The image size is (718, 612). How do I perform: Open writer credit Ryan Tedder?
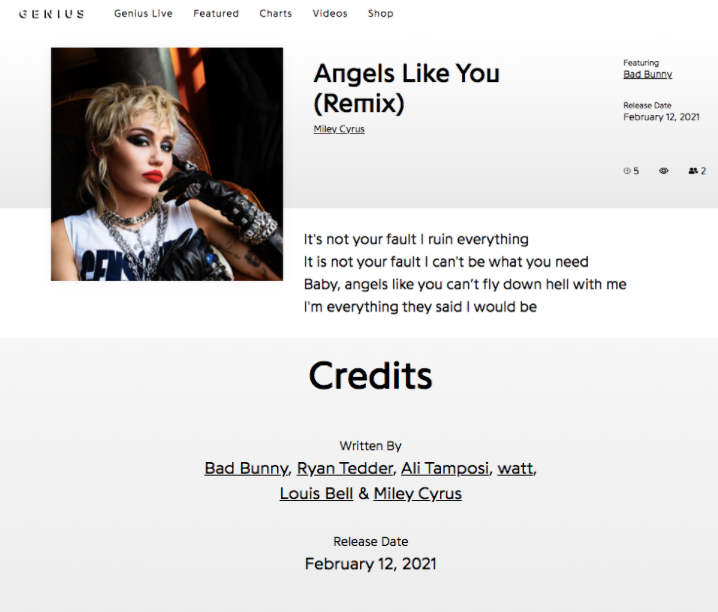click(x=345, y=468)
